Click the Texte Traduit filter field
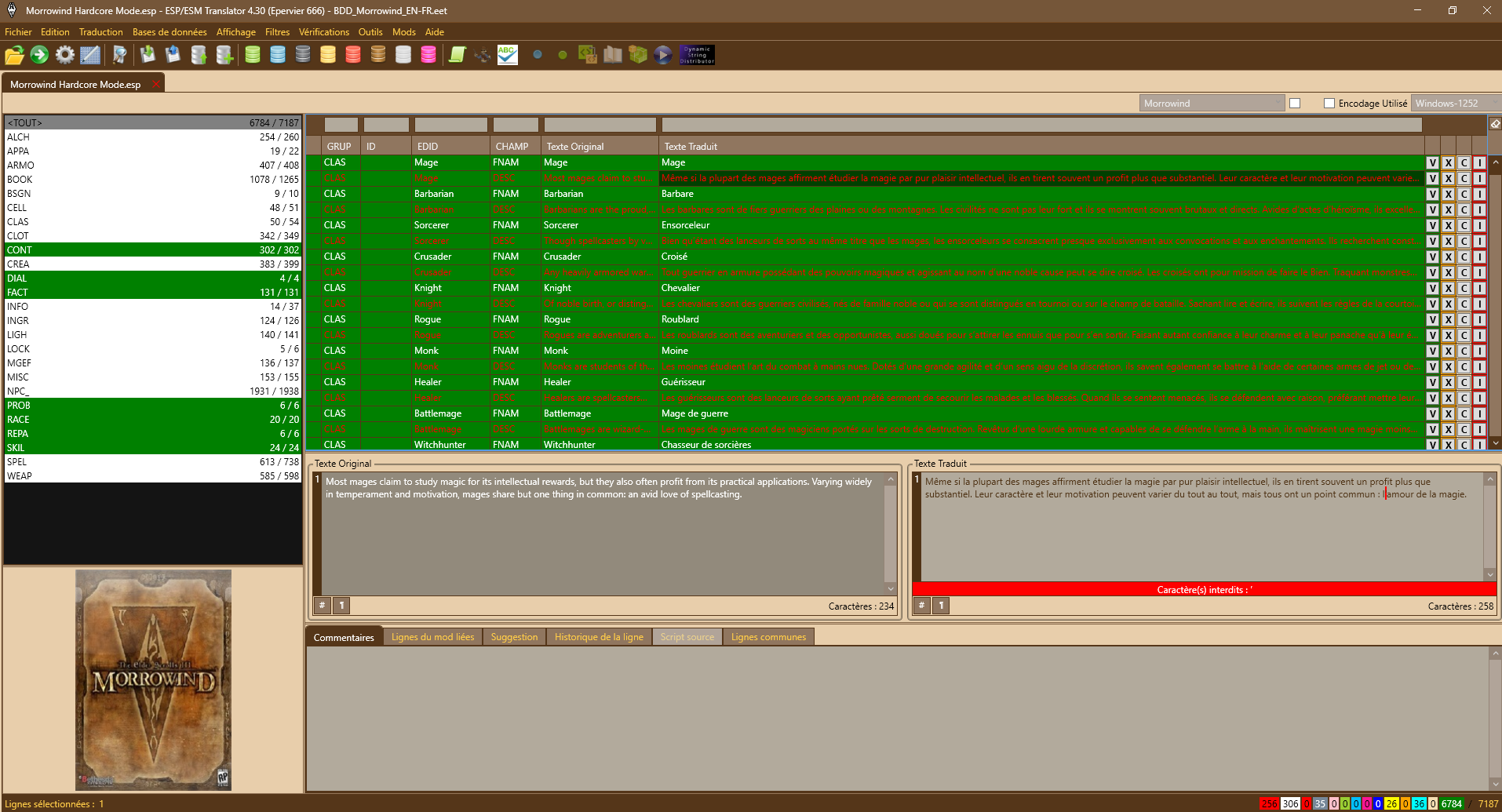 1041,125
